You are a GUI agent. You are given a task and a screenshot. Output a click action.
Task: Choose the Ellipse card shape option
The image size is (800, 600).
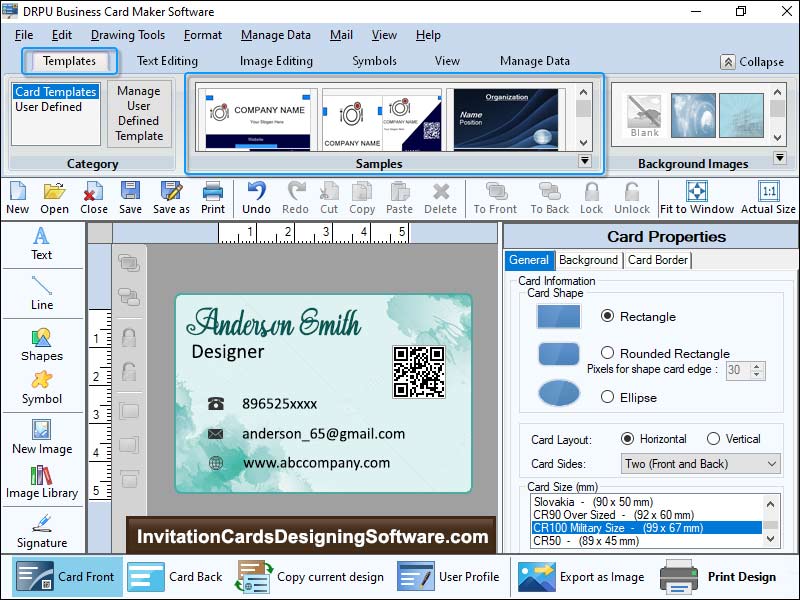point(608,397)
